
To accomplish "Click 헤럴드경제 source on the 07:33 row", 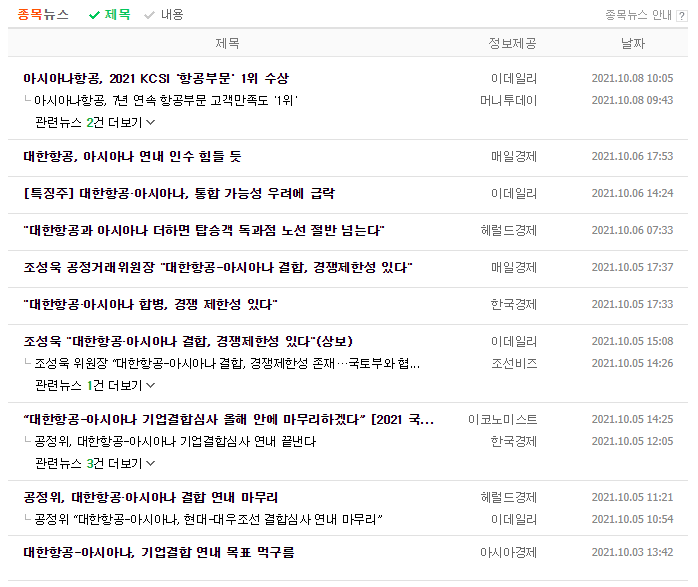I will [x=508, y=231].
